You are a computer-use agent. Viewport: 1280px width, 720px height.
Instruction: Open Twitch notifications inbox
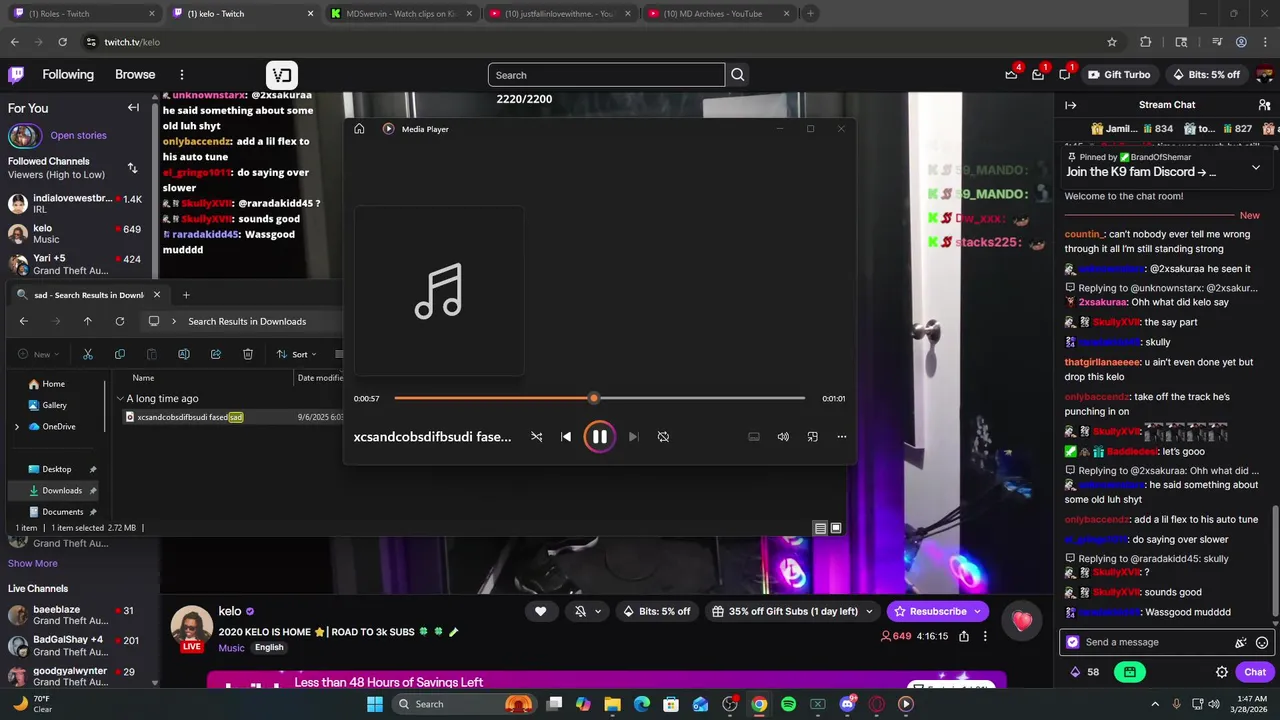click(x=1038, y=75)
